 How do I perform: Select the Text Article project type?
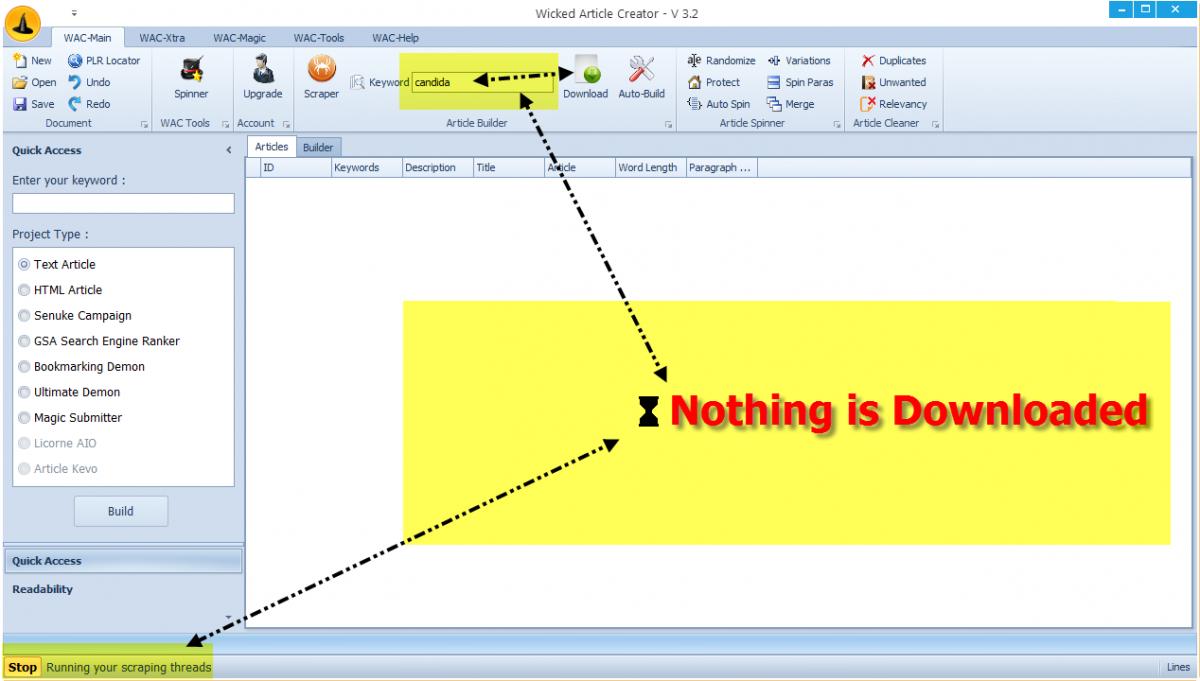tap(57, 265)
